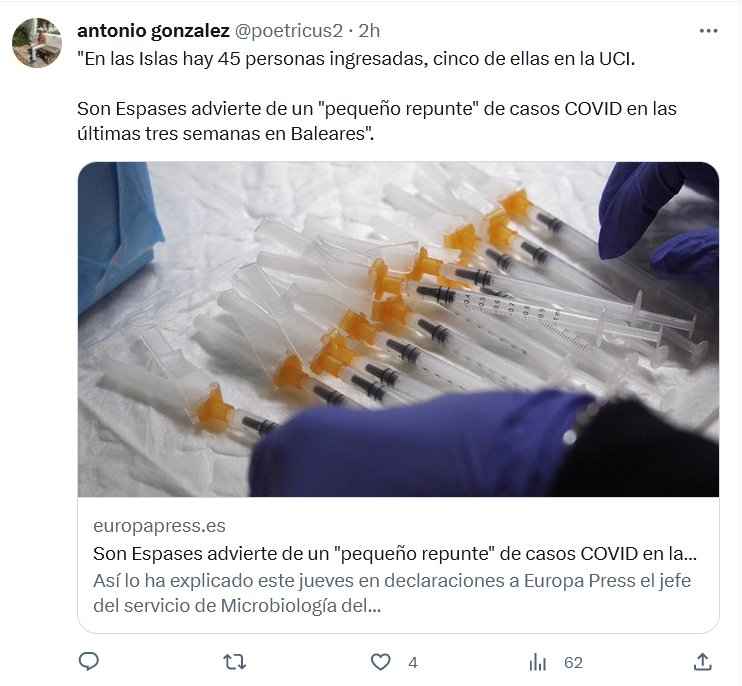Share the tweet using upload arrow icon
This screenshot has width=742, height=686.
pyautogui.click(x=703, y=661)
